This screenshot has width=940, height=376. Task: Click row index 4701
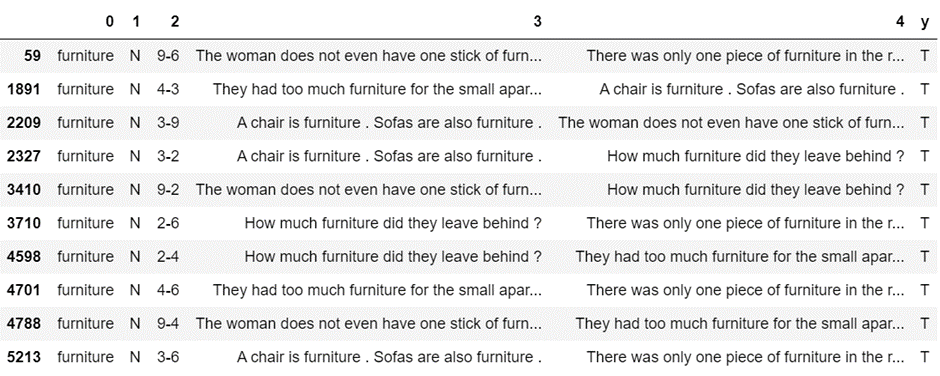coord(24,290)
